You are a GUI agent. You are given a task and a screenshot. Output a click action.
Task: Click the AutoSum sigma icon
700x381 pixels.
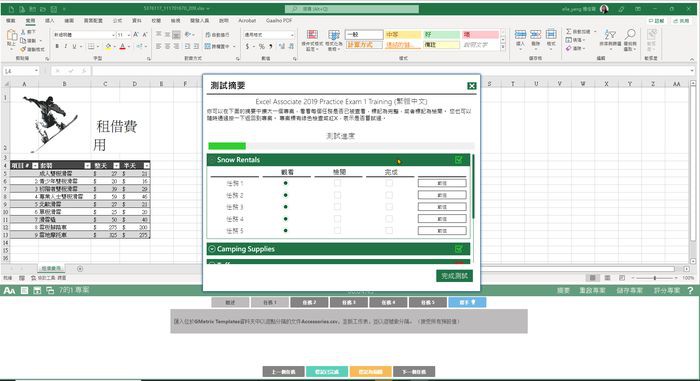coord(569,32)
